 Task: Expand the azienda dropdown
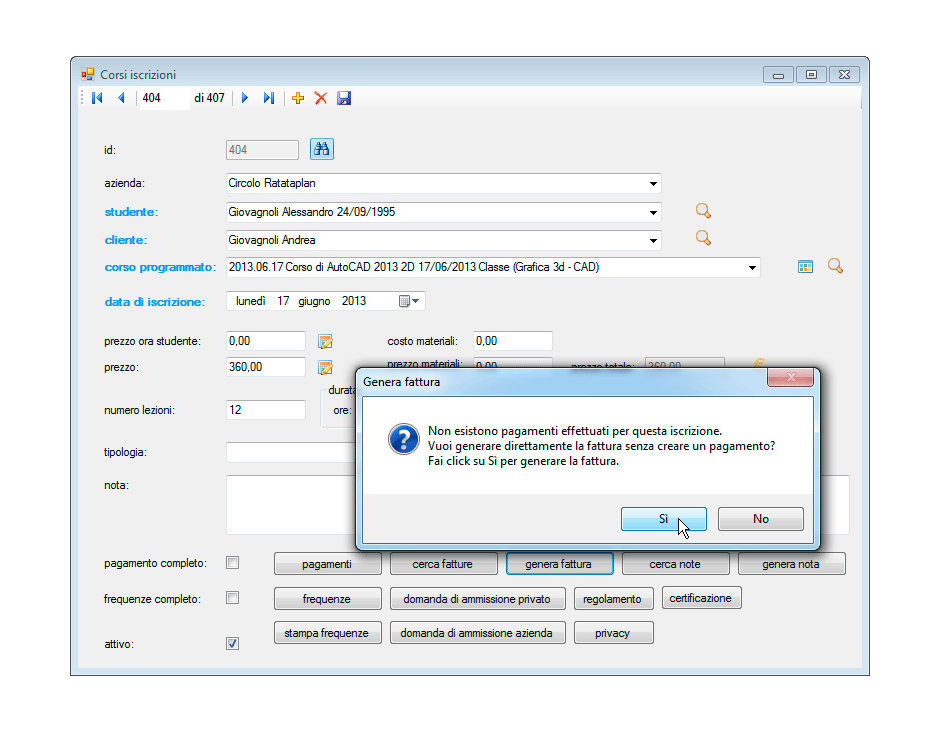pyautogui.click(x=653, y=183)
